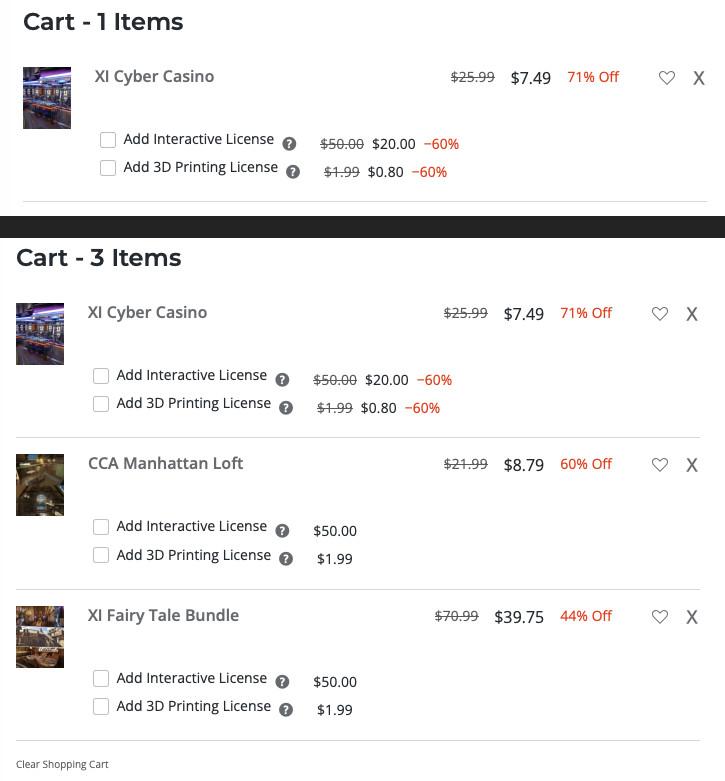Open the CCA Manhattan Loft thumbnail image

point(40,485)
